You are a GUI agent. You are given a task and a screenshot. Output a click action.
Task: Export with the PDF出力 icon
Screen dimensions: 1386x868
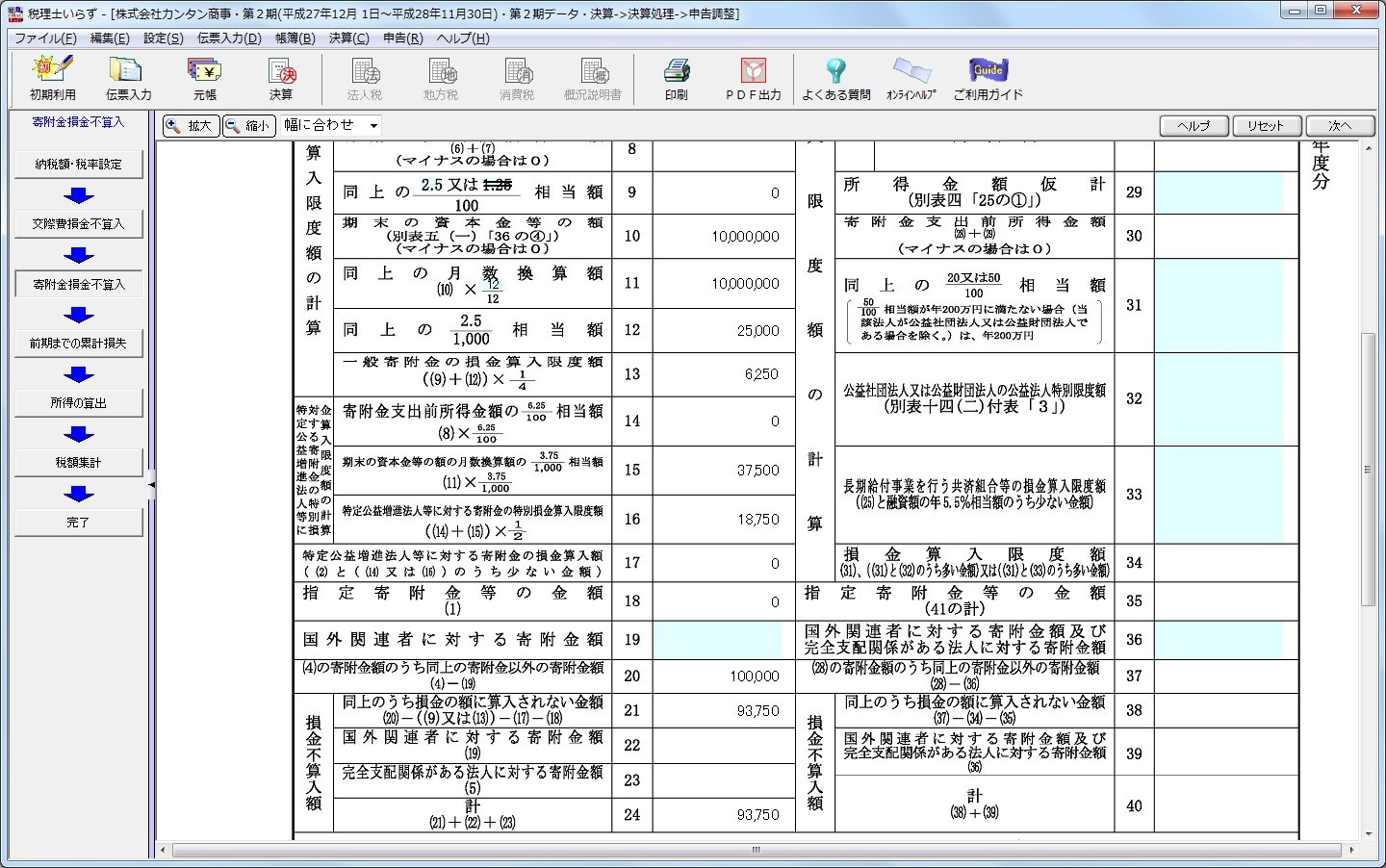click(753, 77)
